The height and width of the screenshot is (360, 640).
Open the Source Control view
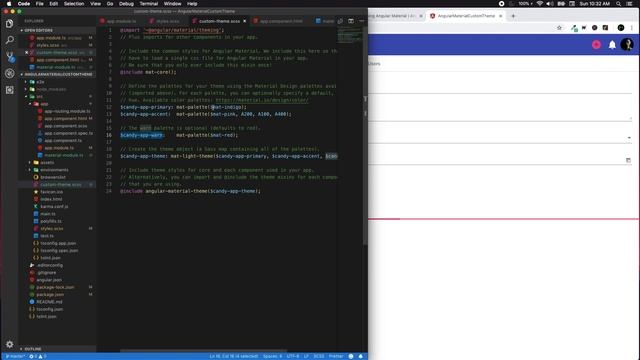[x=9, y=57]
